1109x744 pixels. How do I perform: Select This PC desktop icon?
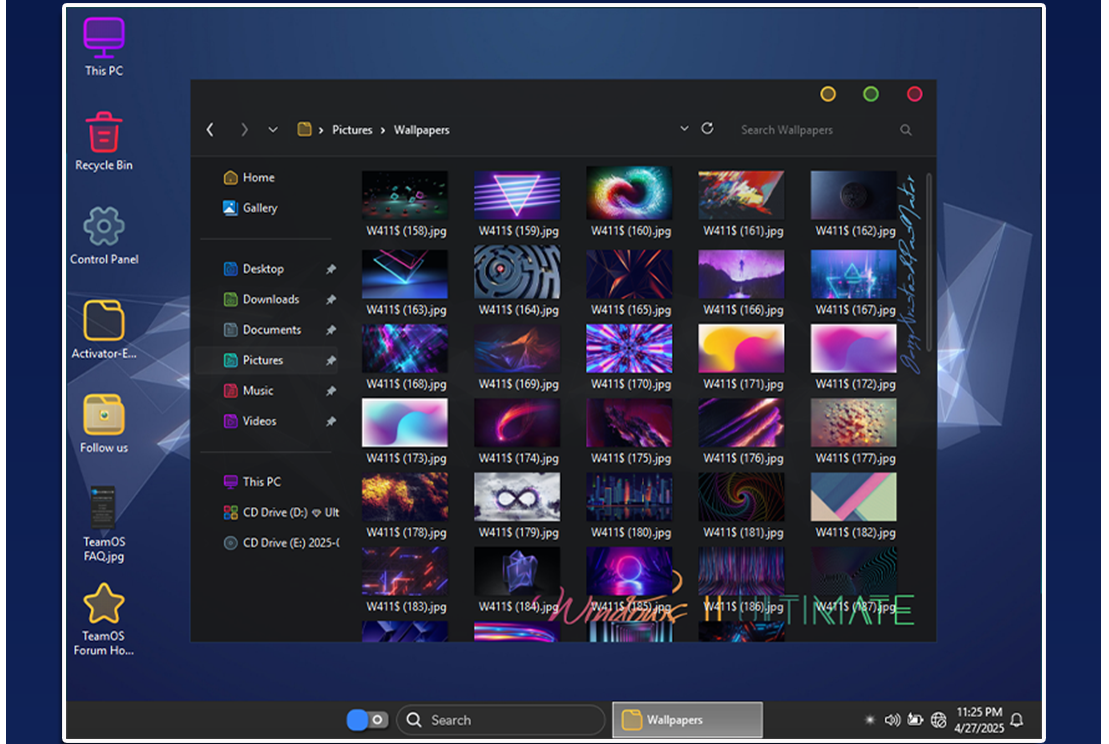tap(104, 38)
